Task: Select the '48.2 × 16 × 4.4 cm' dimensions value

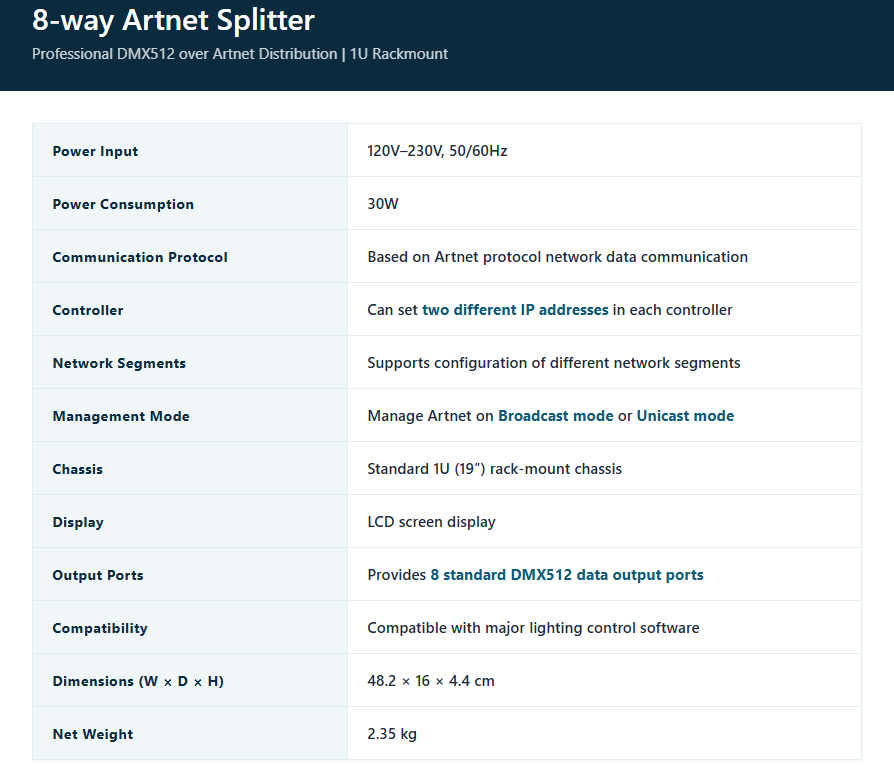Action: click(431, 681)
